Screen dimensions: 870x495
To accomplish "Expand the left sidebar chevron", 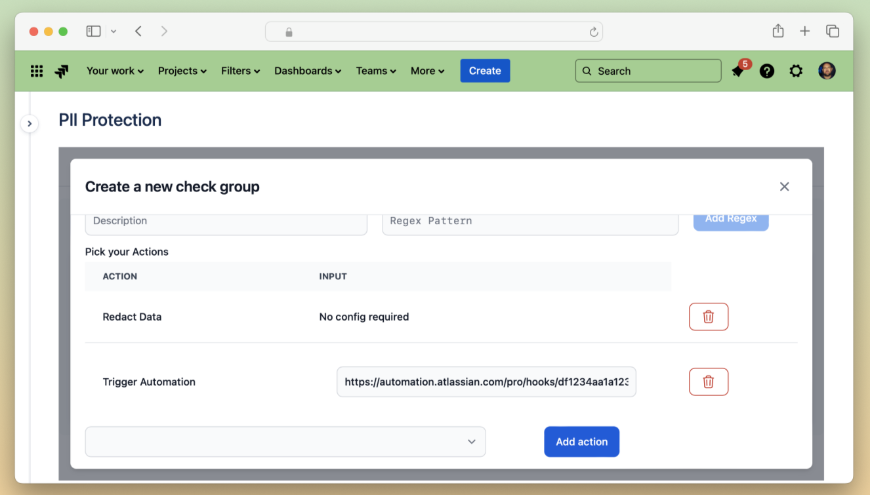I will [29, 123].
